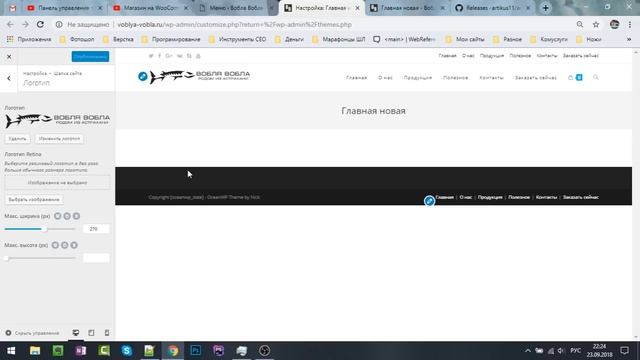This screenshot has width=640, height=360.
Task: Select tablet device icon for Макс. высота
Action: pyautogui.click(x=64, y=245)
